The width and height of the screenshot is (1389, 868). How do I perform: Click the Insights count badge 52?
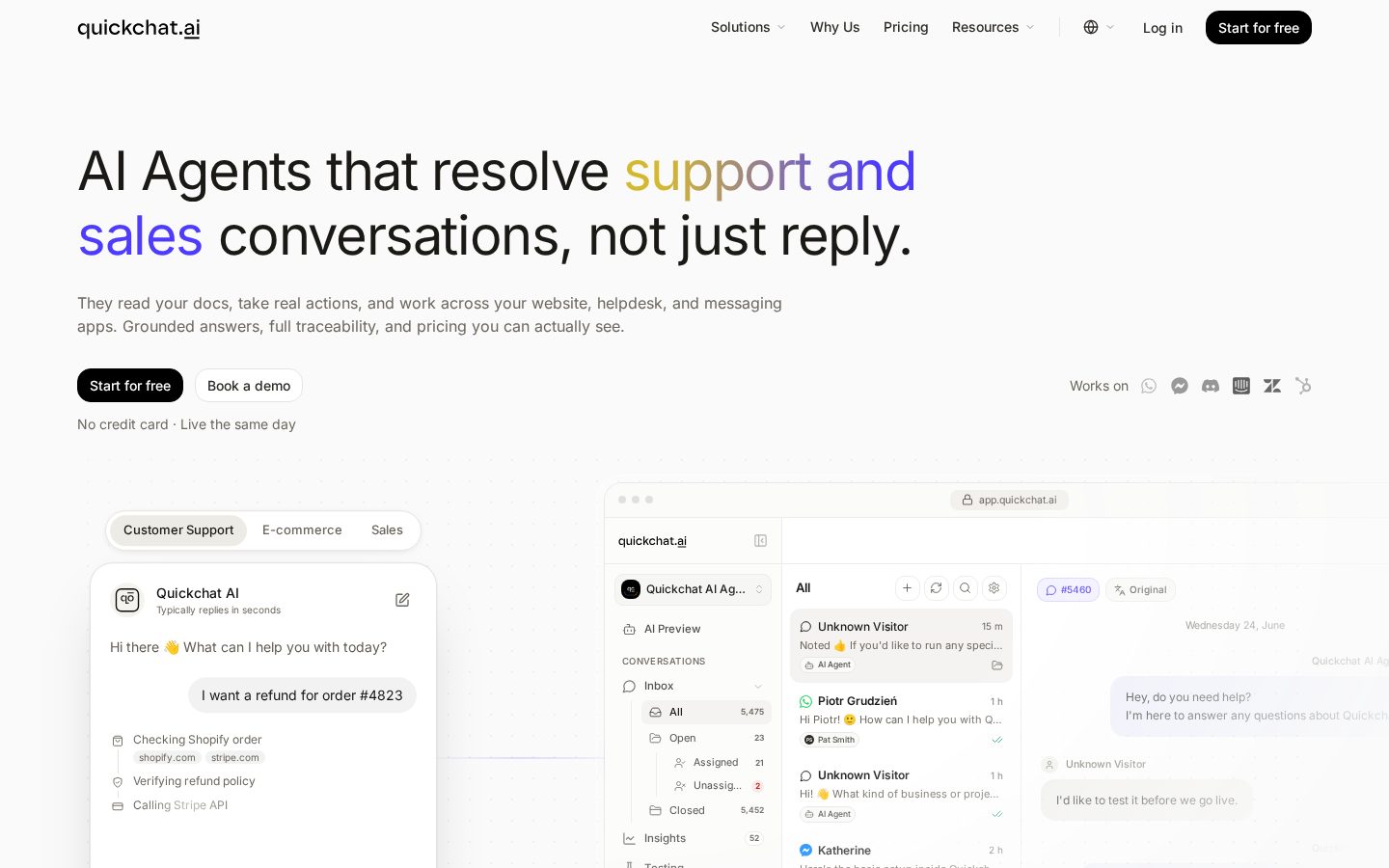coord(754,838)
